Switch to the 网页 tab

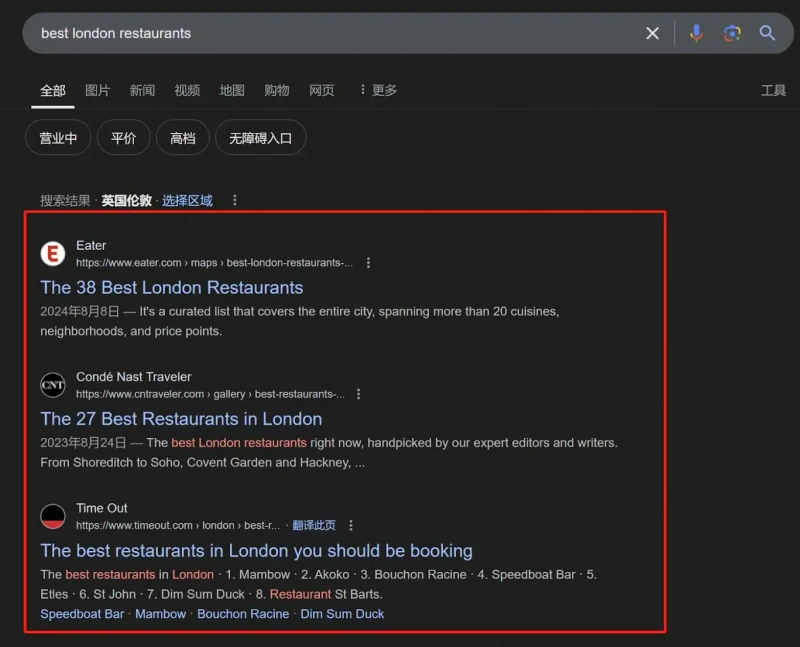[x=321, y=91]
